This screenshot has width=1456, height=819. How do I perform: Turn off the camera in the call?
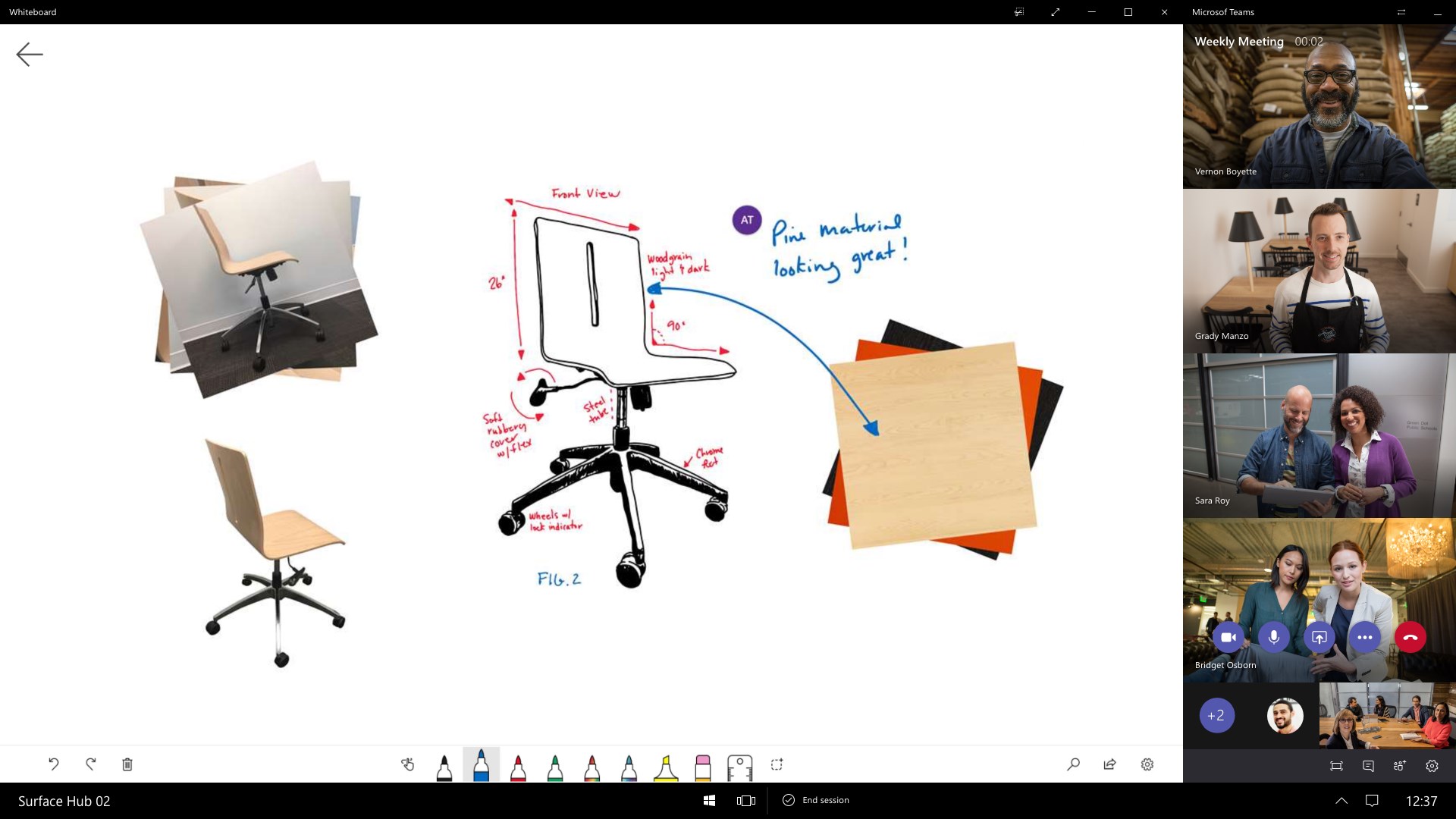click(1228, 637)
